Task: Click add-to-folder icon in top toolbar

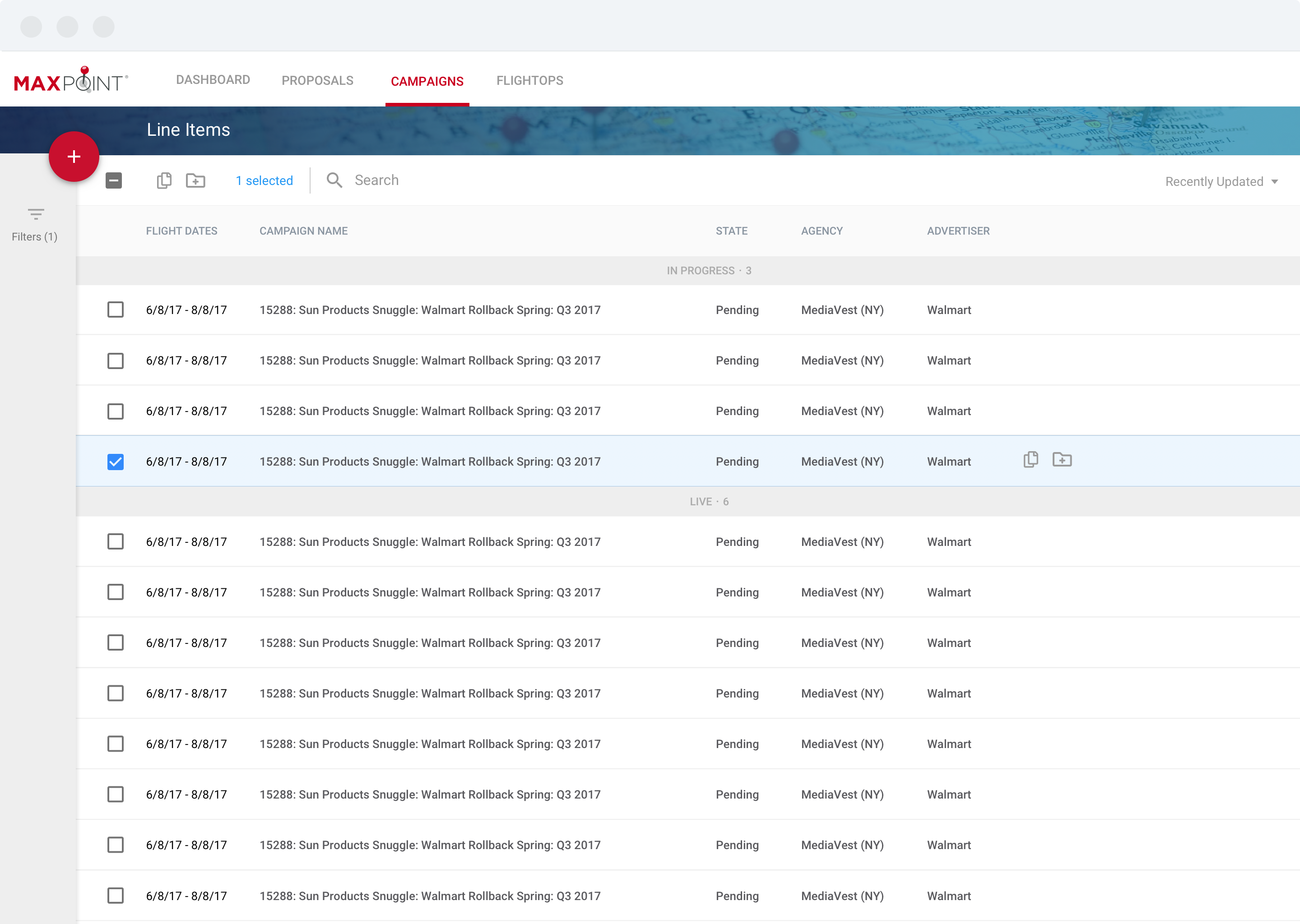Action: [x=195, y=180]
